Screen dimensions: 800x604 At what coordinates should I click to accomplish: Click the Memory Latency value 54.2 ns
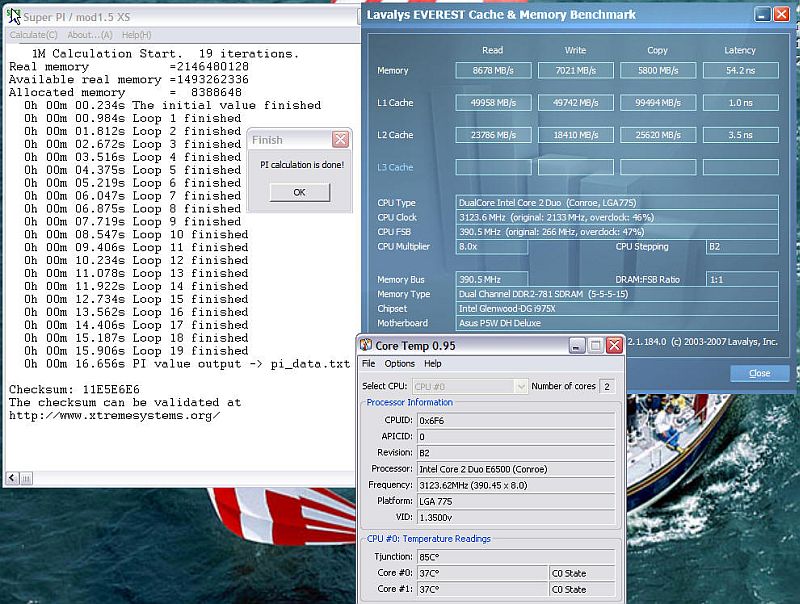click(741, 70)
